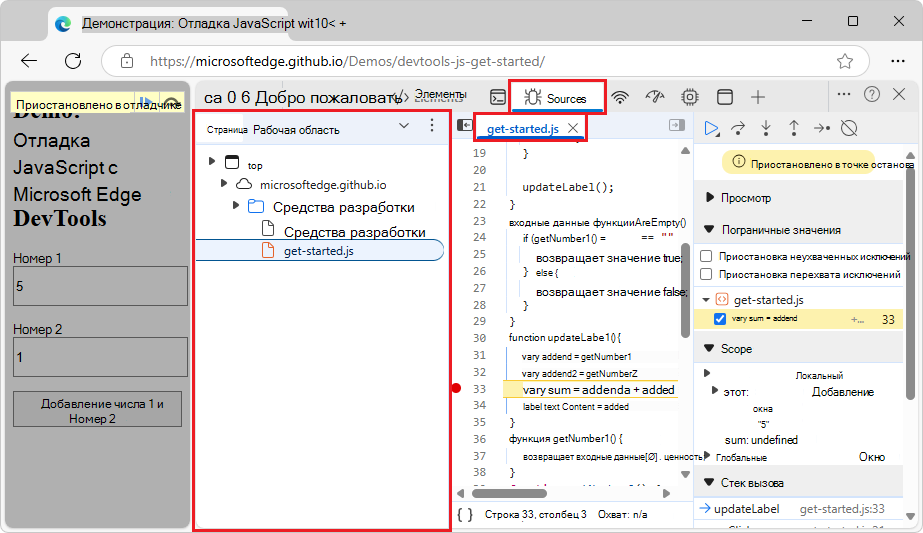Screen dimensions: 923x533
Task: Expand Средства разработки folder
Action: click(x=235, y=206)
